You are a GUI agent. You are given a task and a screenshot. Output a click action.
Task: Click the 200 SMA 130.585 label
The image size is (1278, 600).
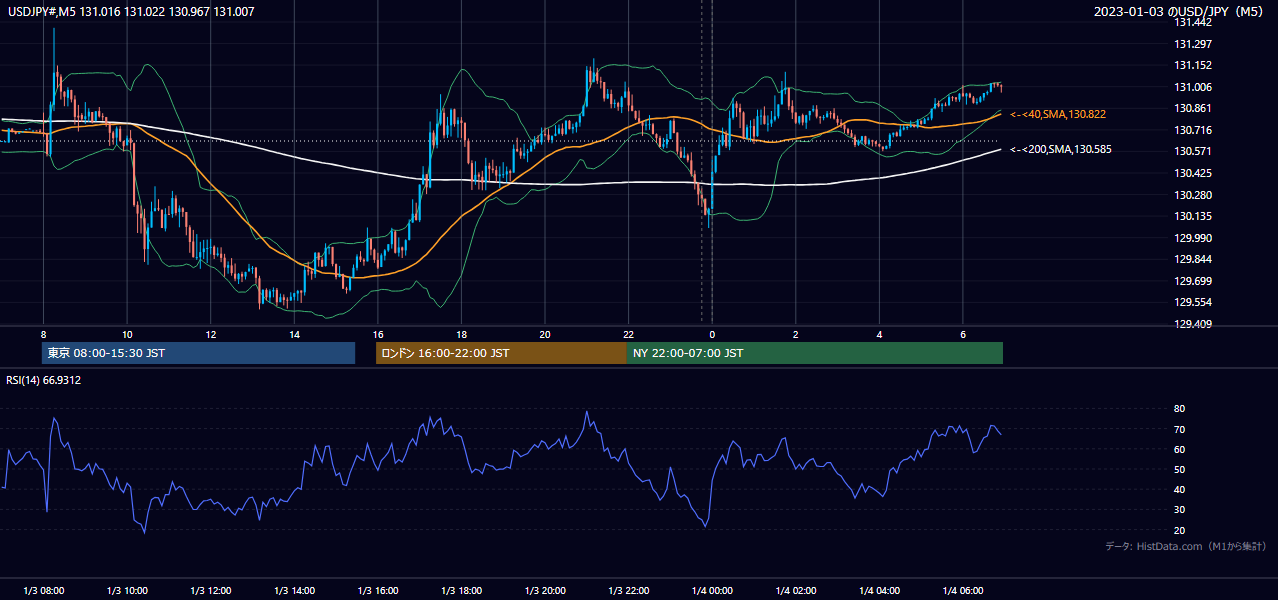pos(1061,150)
